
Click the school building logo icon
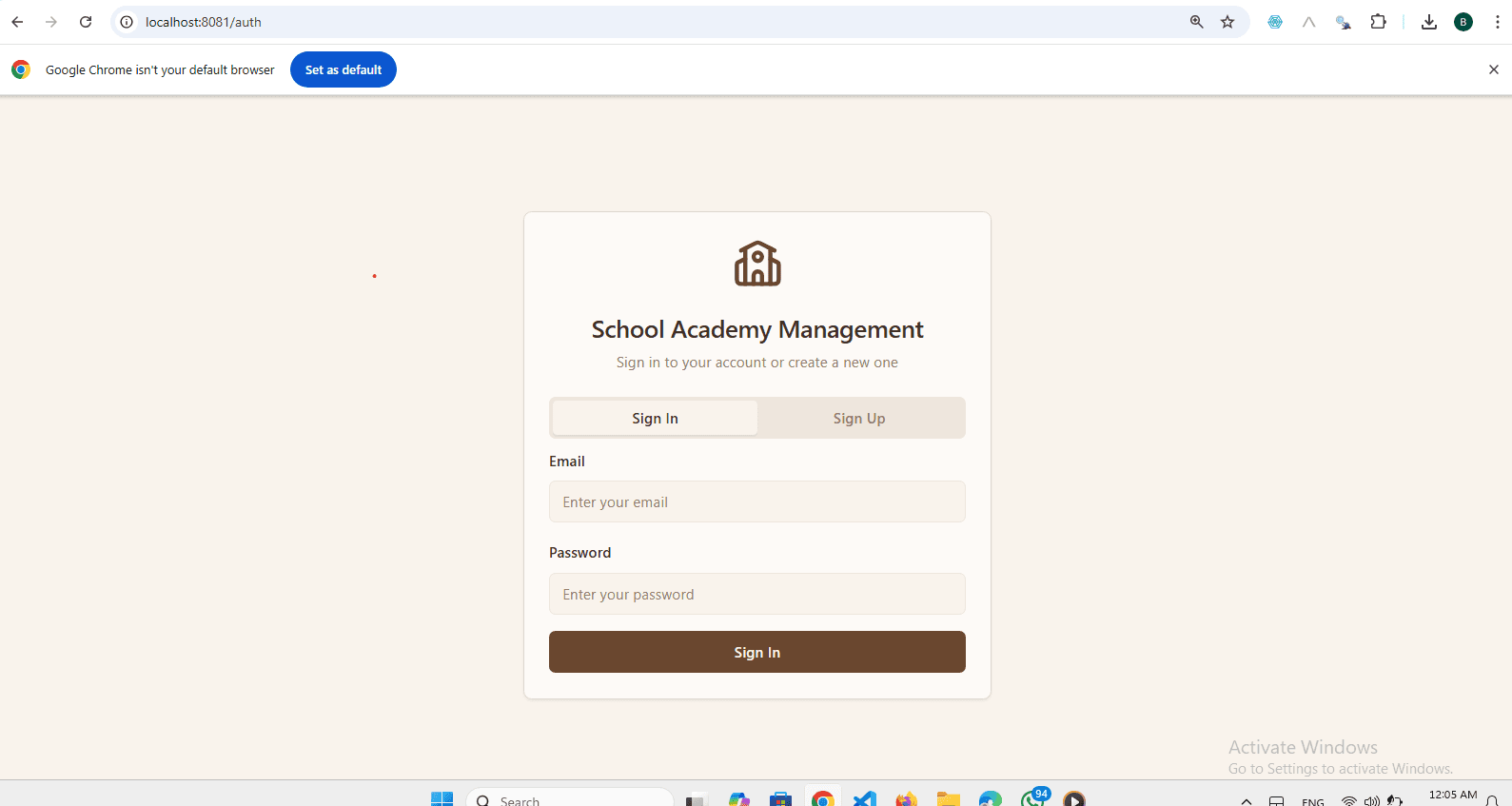[757, 264]
